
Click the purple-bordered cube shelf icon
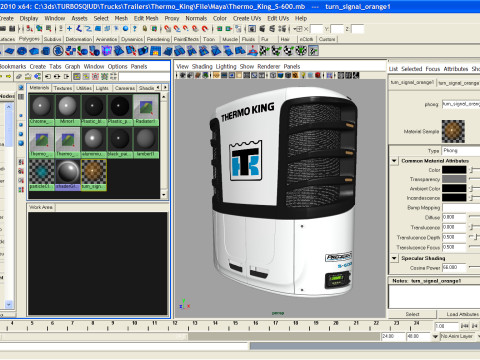107,51
